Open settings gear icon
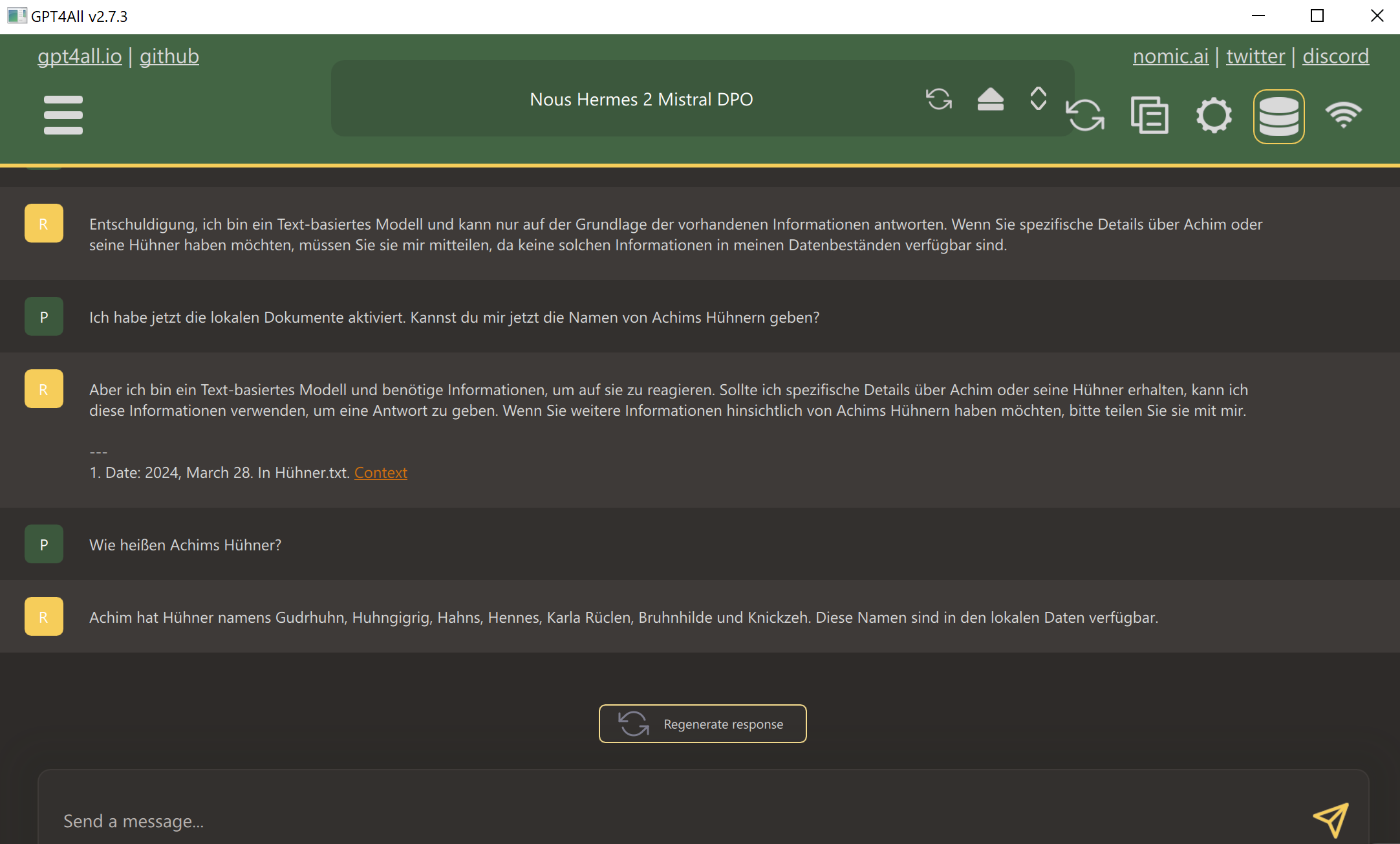The width and height of the screenshot is (1400, 844). pos(1214,115)
